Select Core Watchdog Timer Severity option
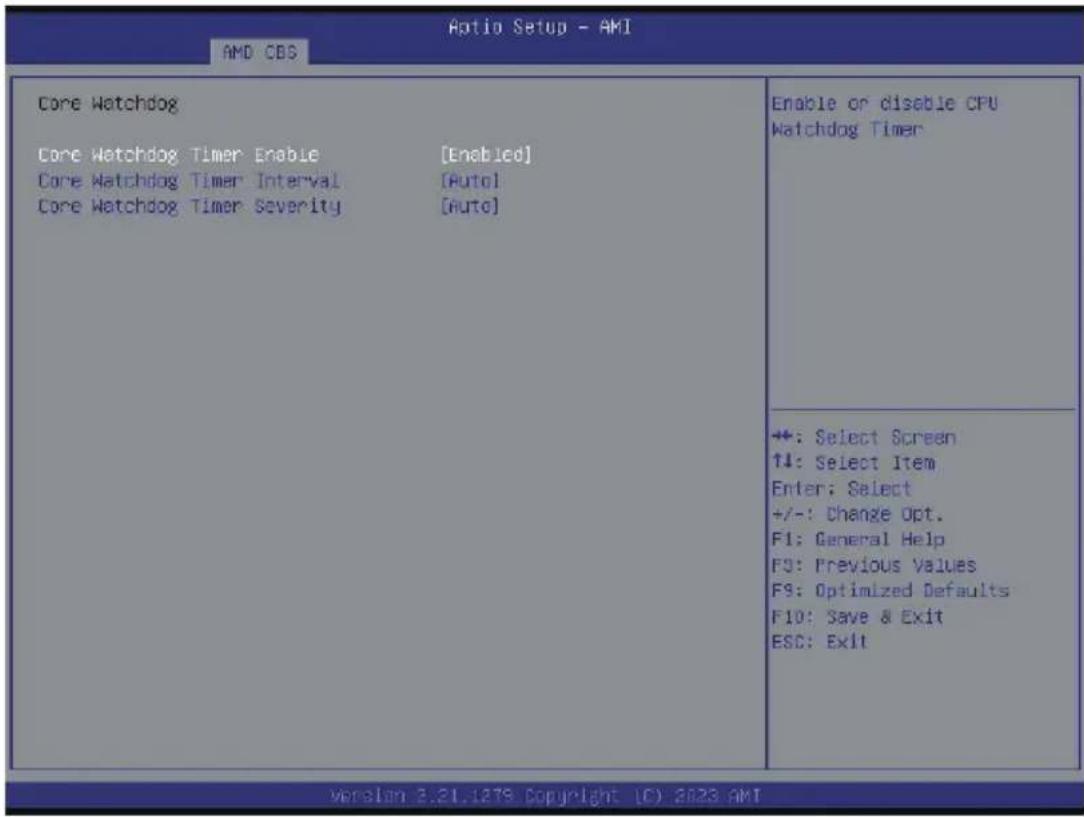This screenshot has height=817, width=1084. click(x=189, y=207)
